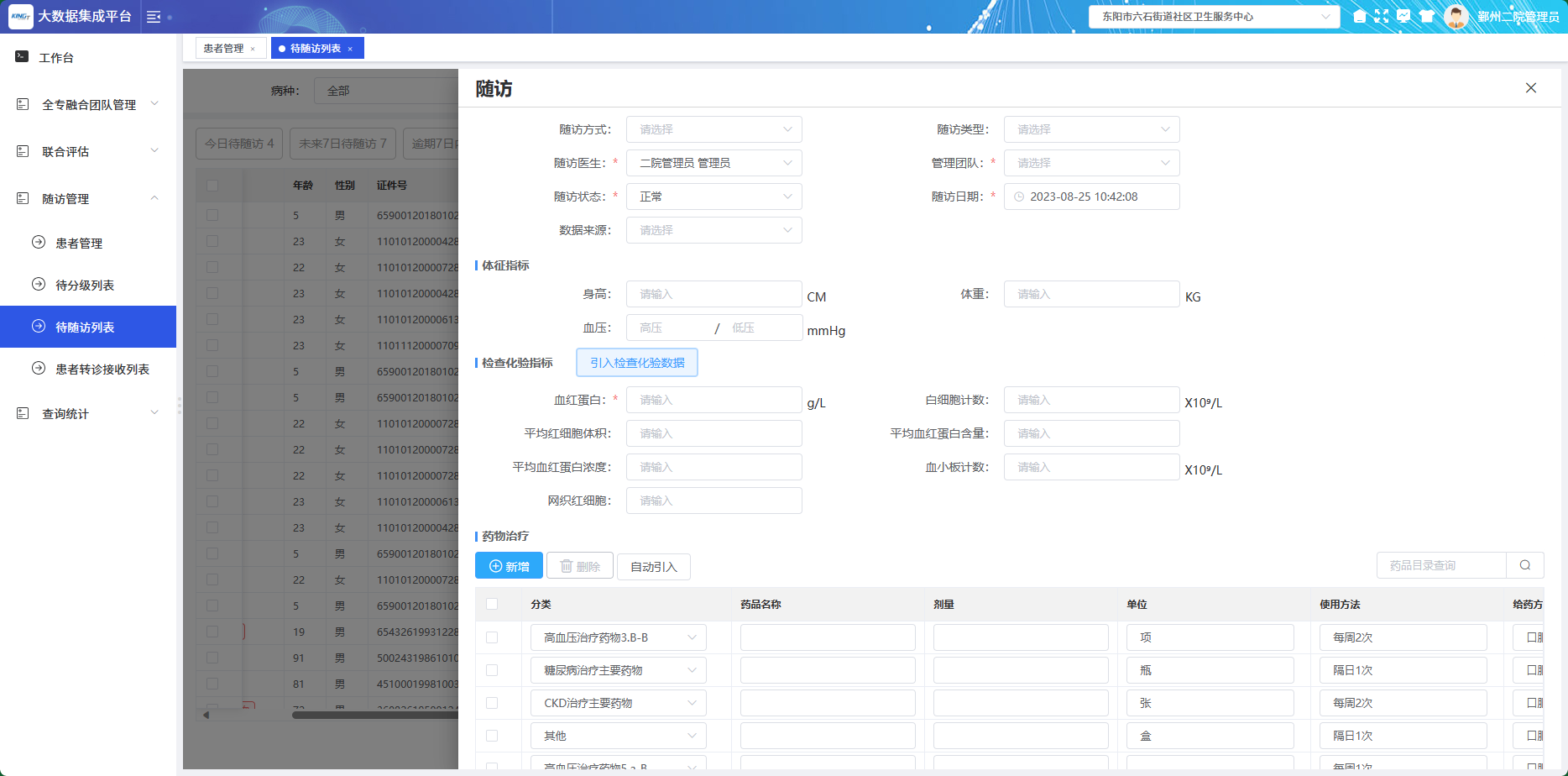Open the 管理团队 dropdown
Viewport: 1568px width, 776px height.
point(1092,163)
